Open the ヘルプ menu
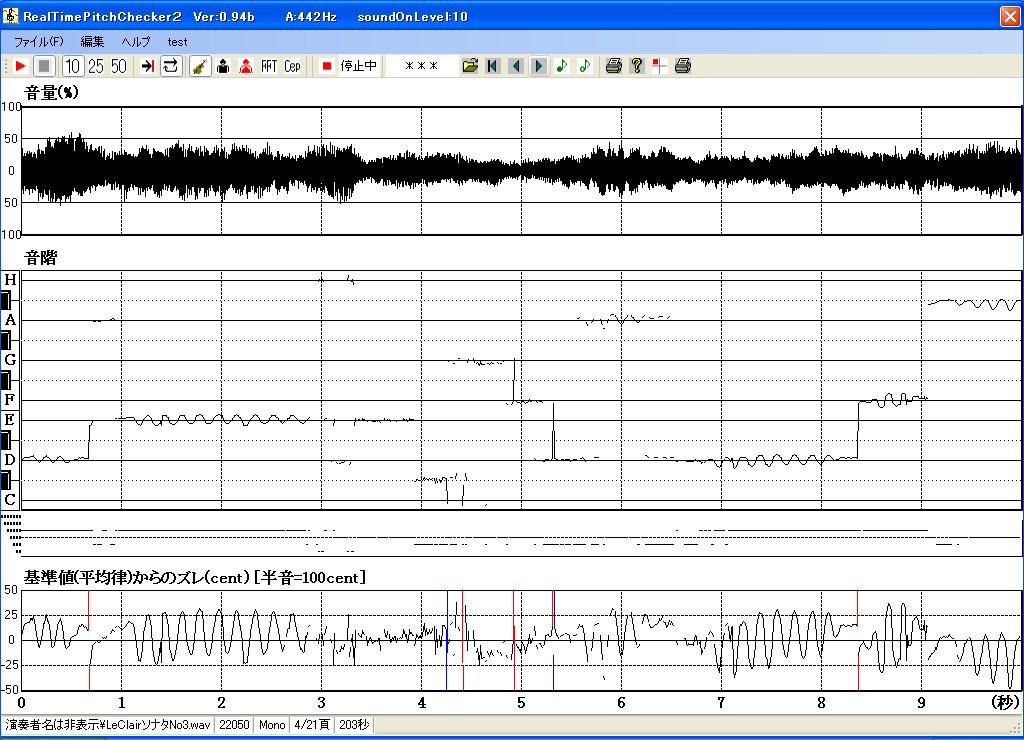1024x740 pixels. (136, 42)
